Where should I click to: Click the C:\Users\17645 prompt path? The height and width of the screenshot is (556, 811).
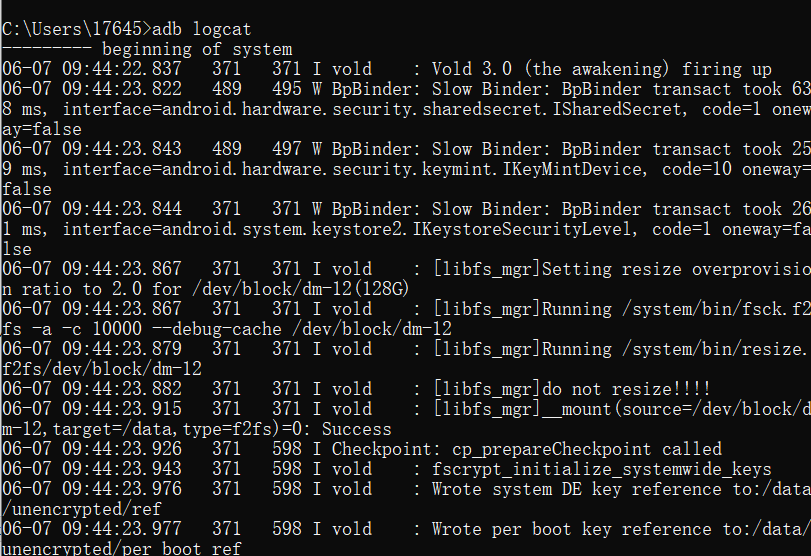pos(77,28)
